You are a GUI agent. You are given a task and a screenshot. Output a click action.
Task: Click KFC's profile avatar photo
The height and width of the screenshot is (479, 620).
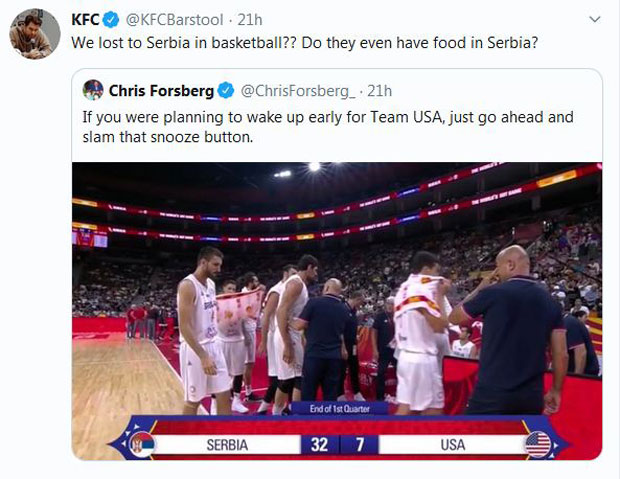(34, 34)
